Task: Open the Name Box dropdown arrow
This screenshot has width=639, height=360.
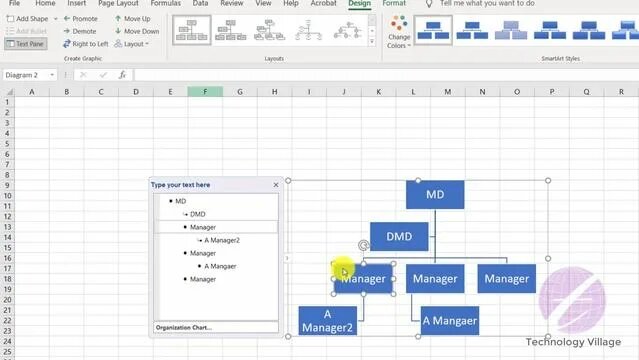Action: [x=52, y=75]
